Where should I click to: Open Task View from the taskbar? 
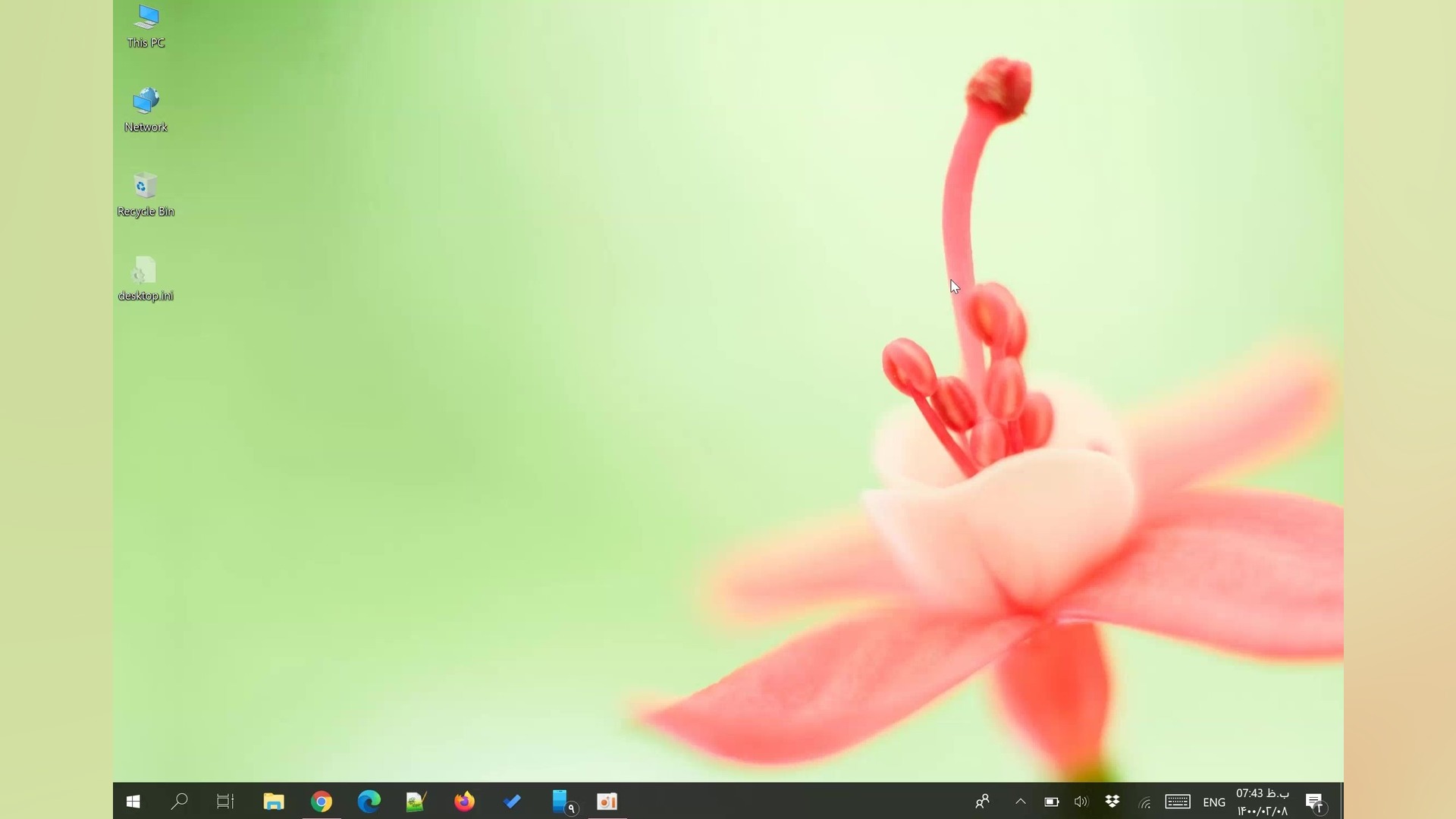tap(225, 802)
